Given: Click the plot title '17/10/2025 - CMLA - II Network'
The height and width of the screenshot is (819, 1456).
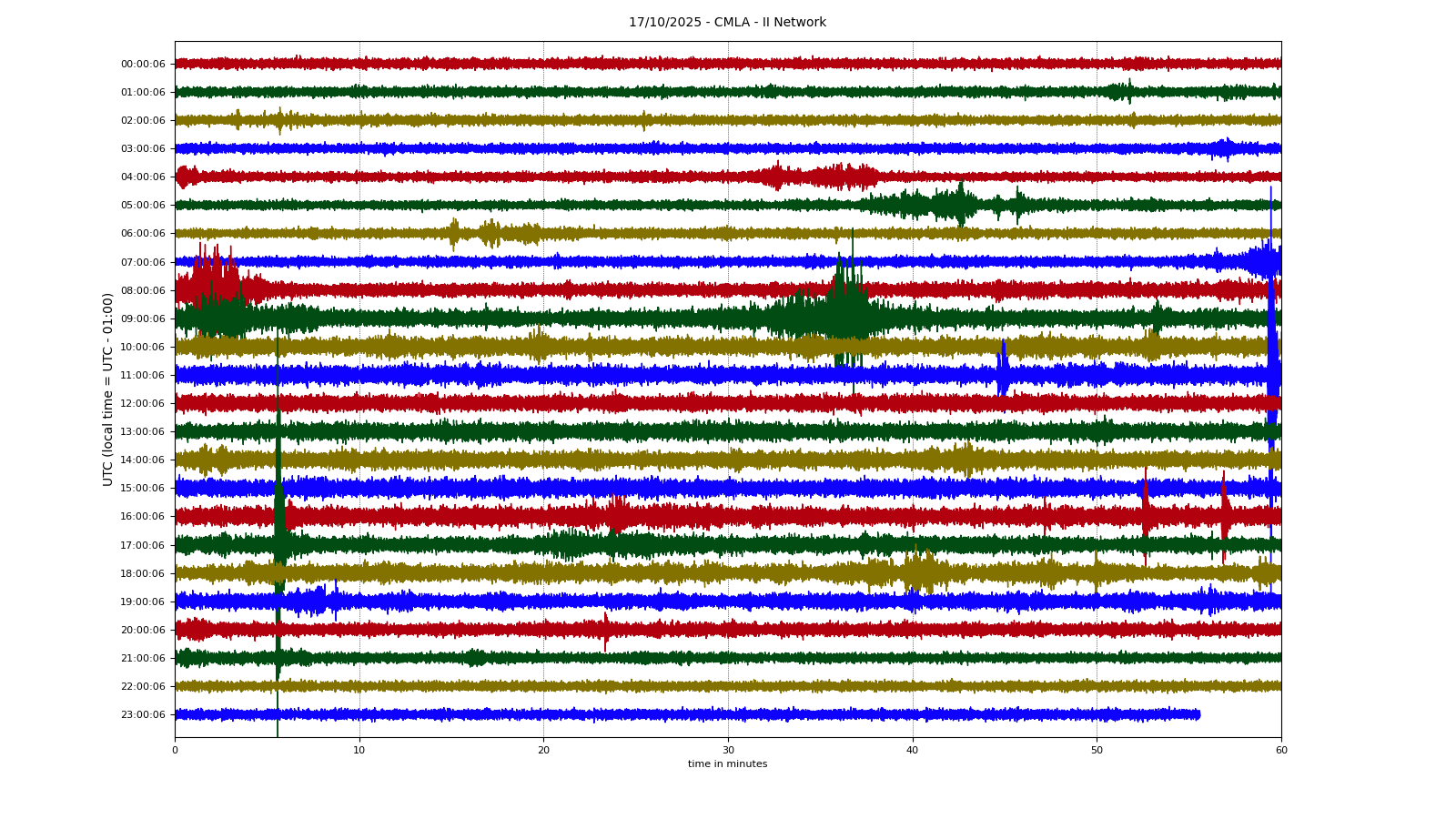Looking at the screenshot, I should tap(727, 23).
